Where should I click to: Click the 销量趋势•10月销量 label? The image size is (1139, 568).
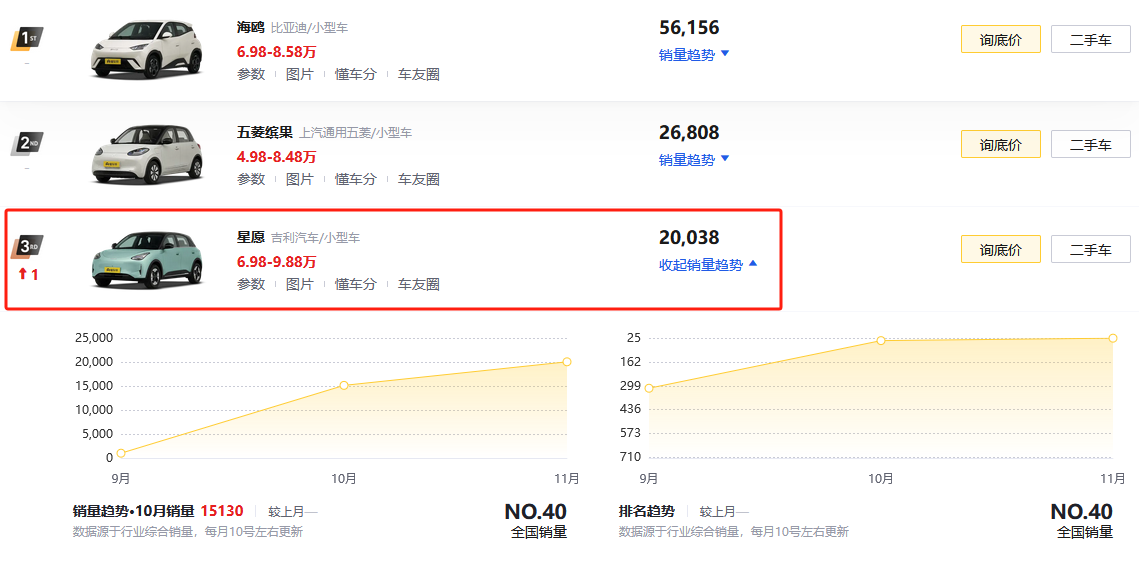click(x=134, y=511)
